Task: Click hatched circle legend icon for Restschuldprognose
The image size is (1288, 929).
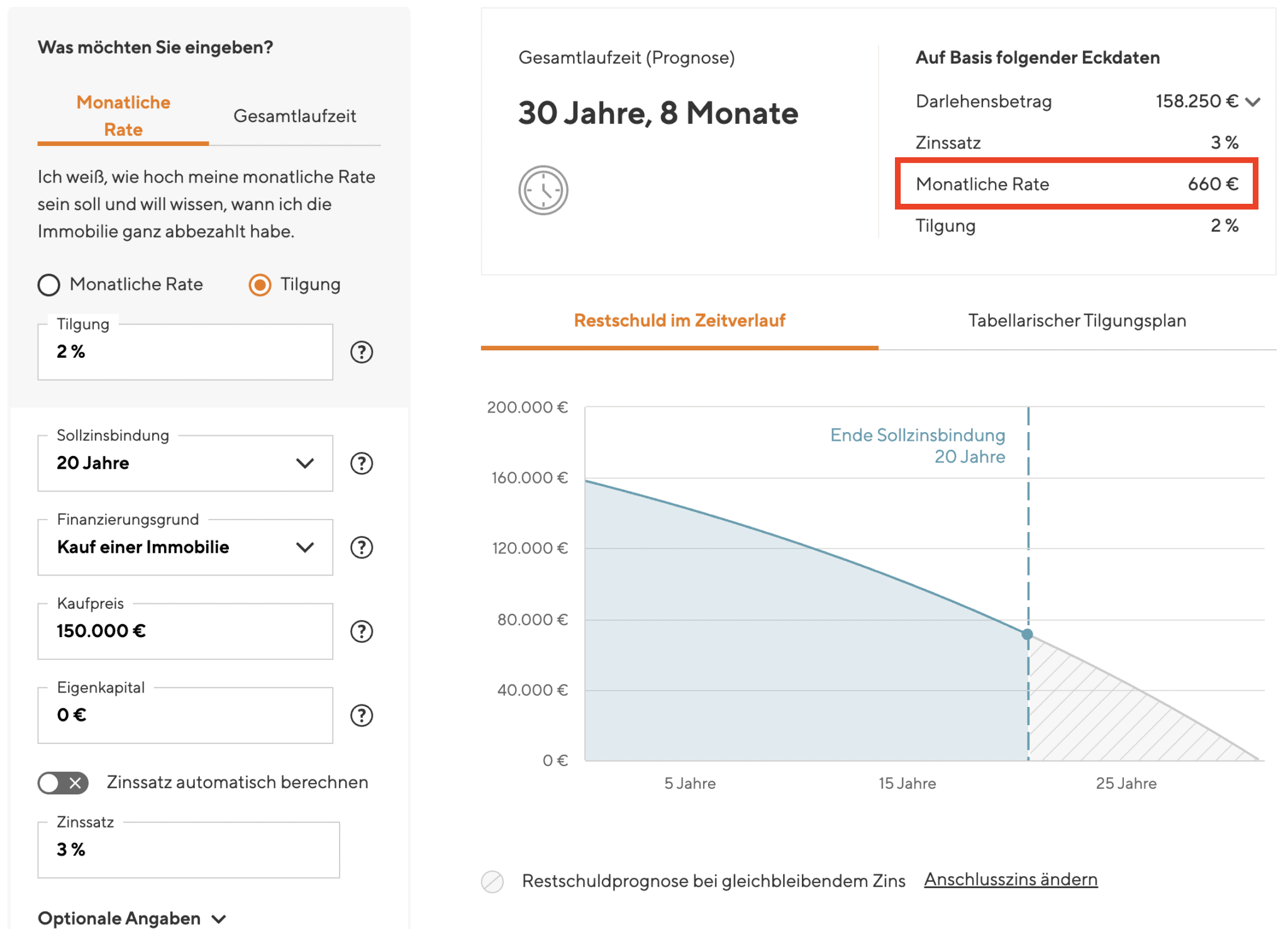Action: 492,881
